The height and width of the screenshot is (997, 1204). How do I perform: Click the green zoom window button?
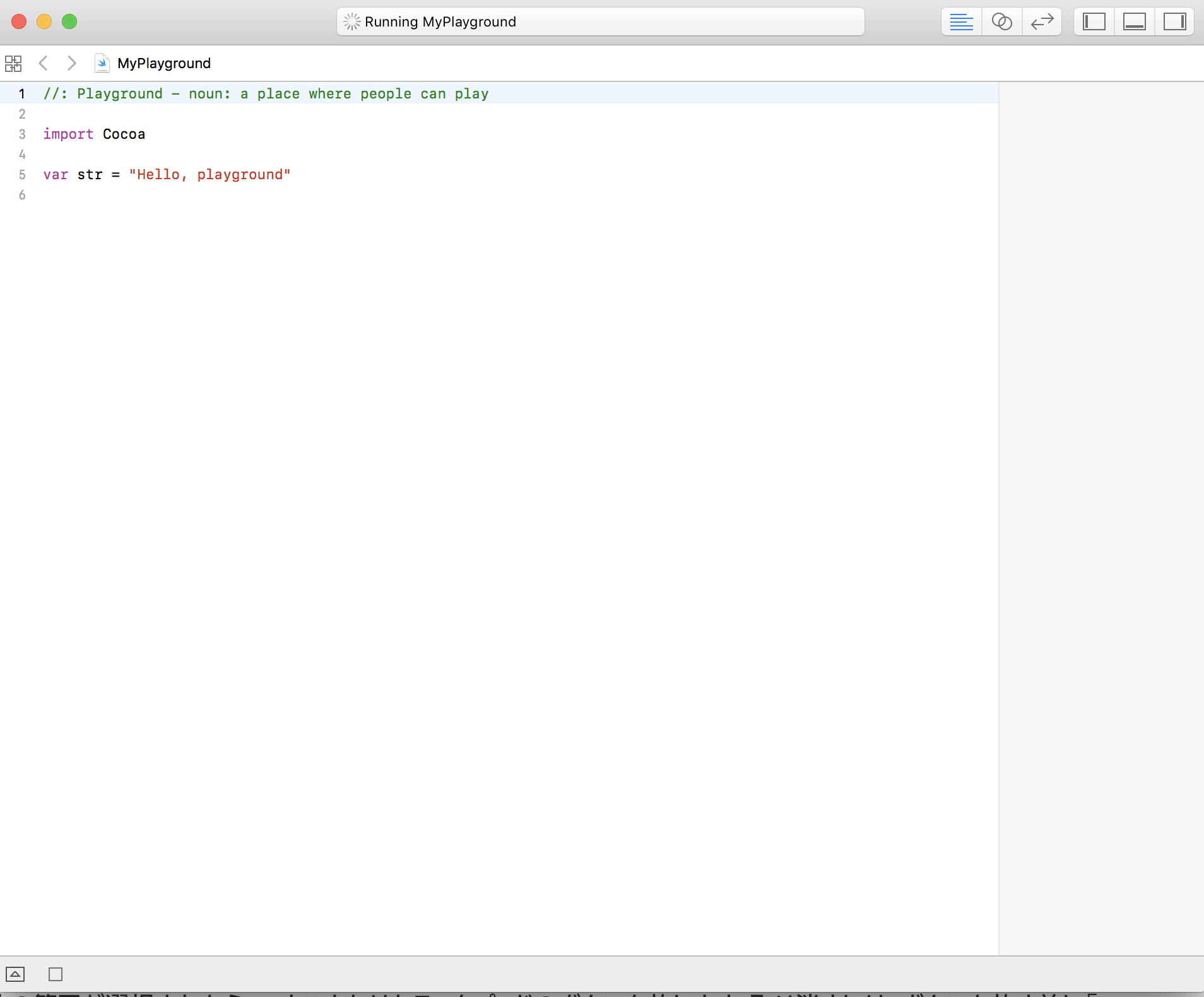pyautogui.click(x=69, y=22)
